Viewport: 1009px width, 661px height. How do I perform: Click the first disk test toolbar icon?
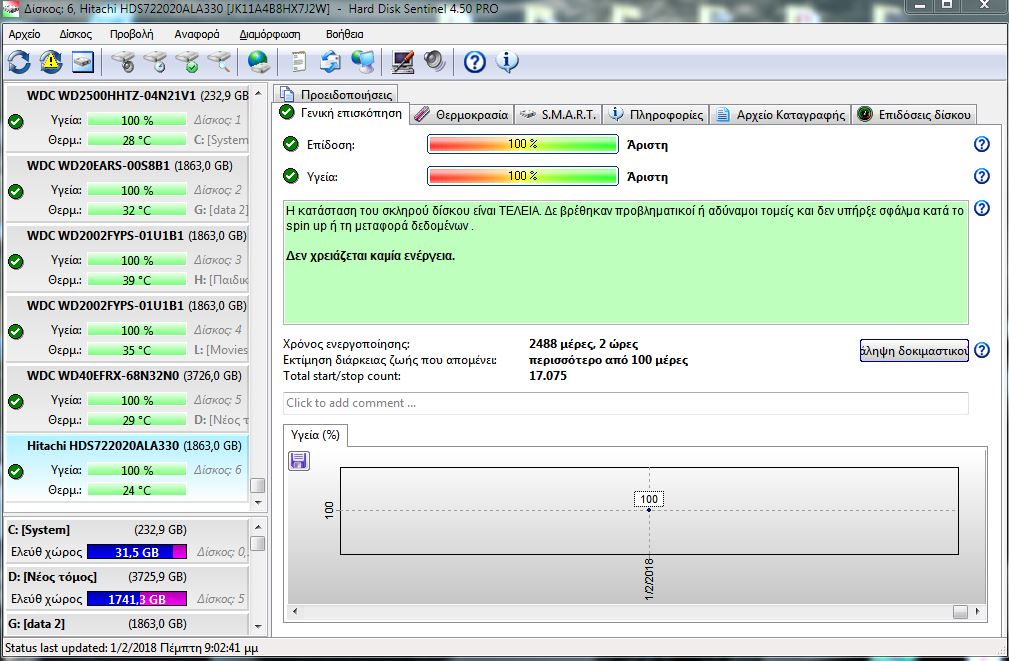click(123, 62)
